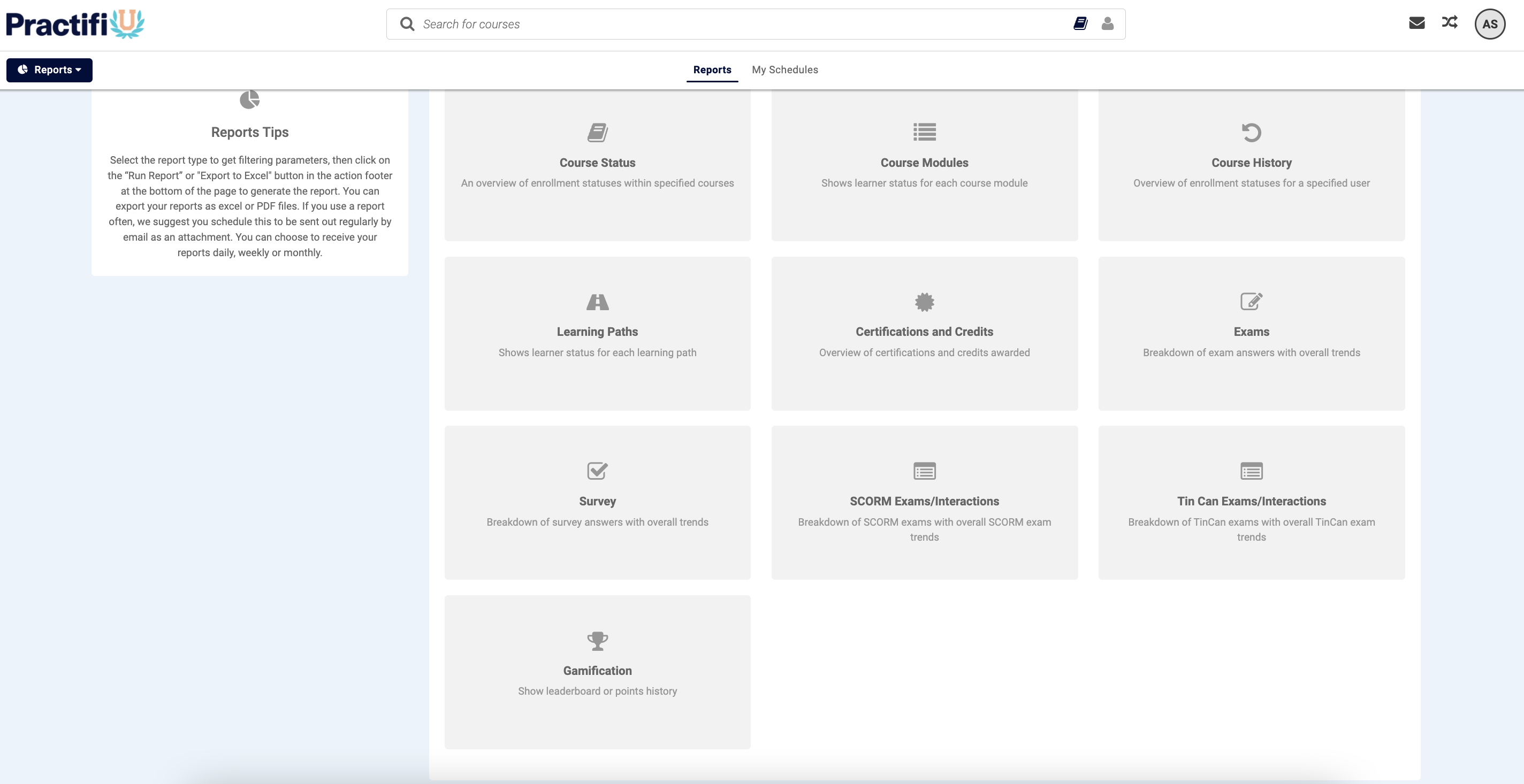Click 'Overview of certifications and credits awarded'

(924, 353)
